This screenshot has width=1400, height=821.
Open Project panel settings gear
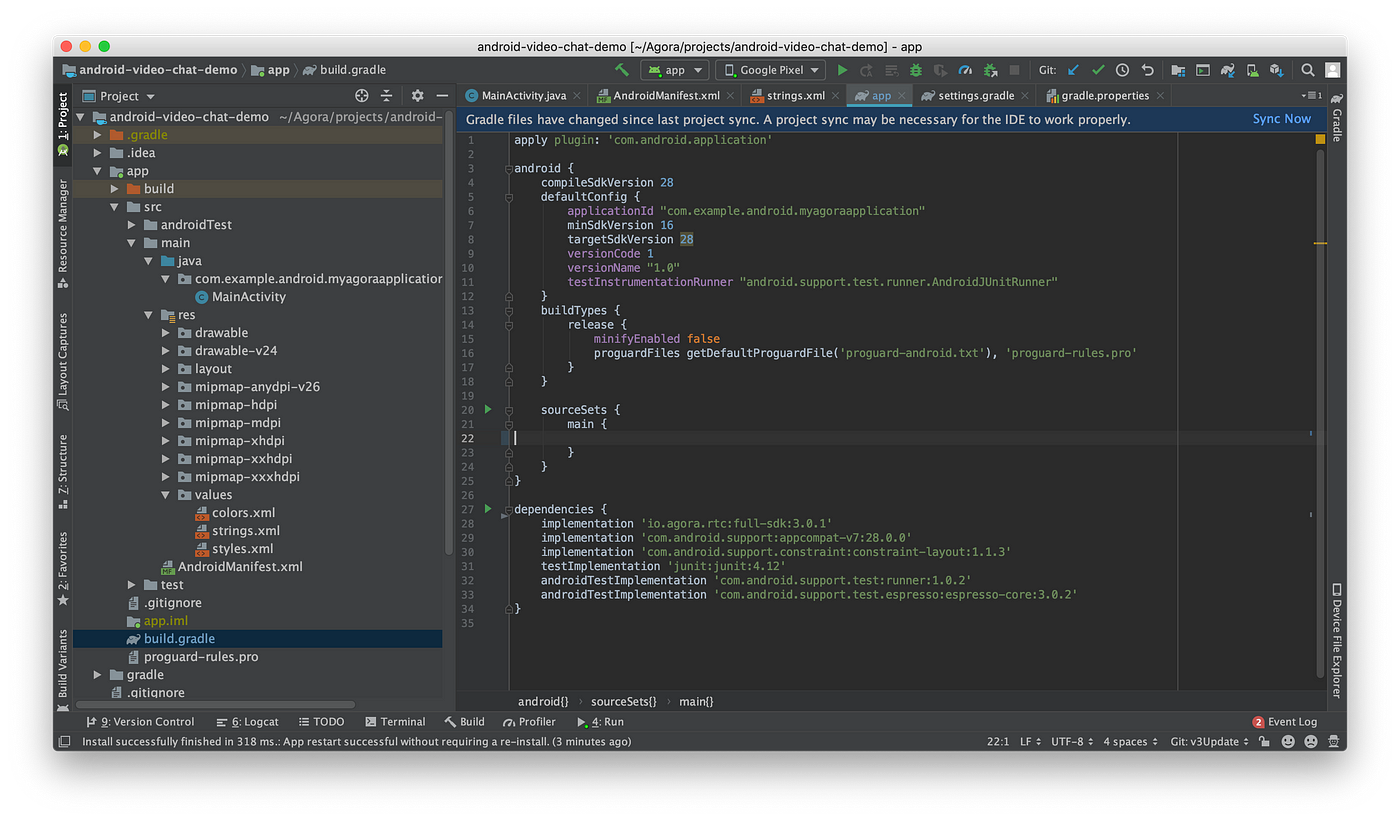(x=417, y=96)
